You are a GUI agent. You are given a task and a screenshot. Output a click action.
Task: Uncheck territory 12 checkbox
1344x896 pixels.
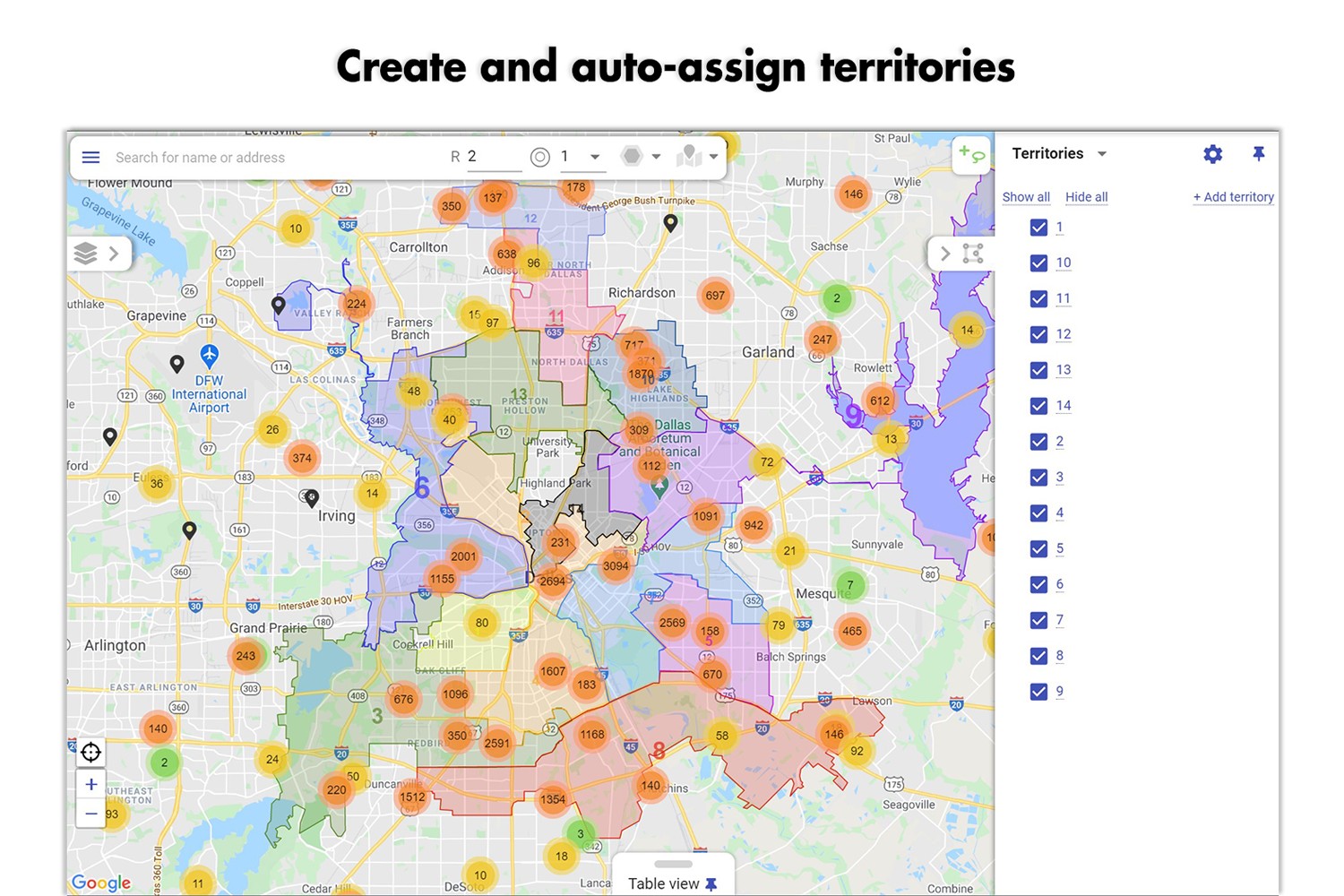click(1038, 334)
